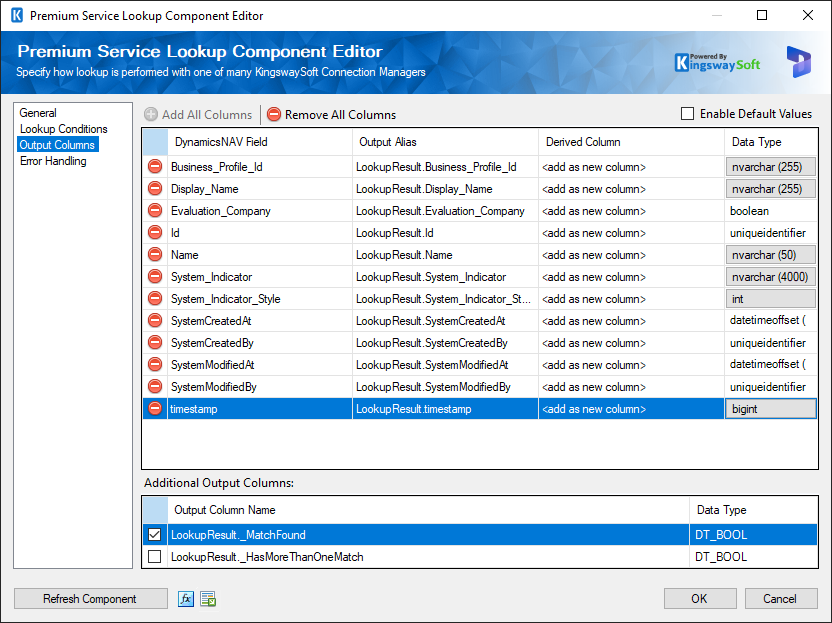Maximize the editor window

[762, 15]
